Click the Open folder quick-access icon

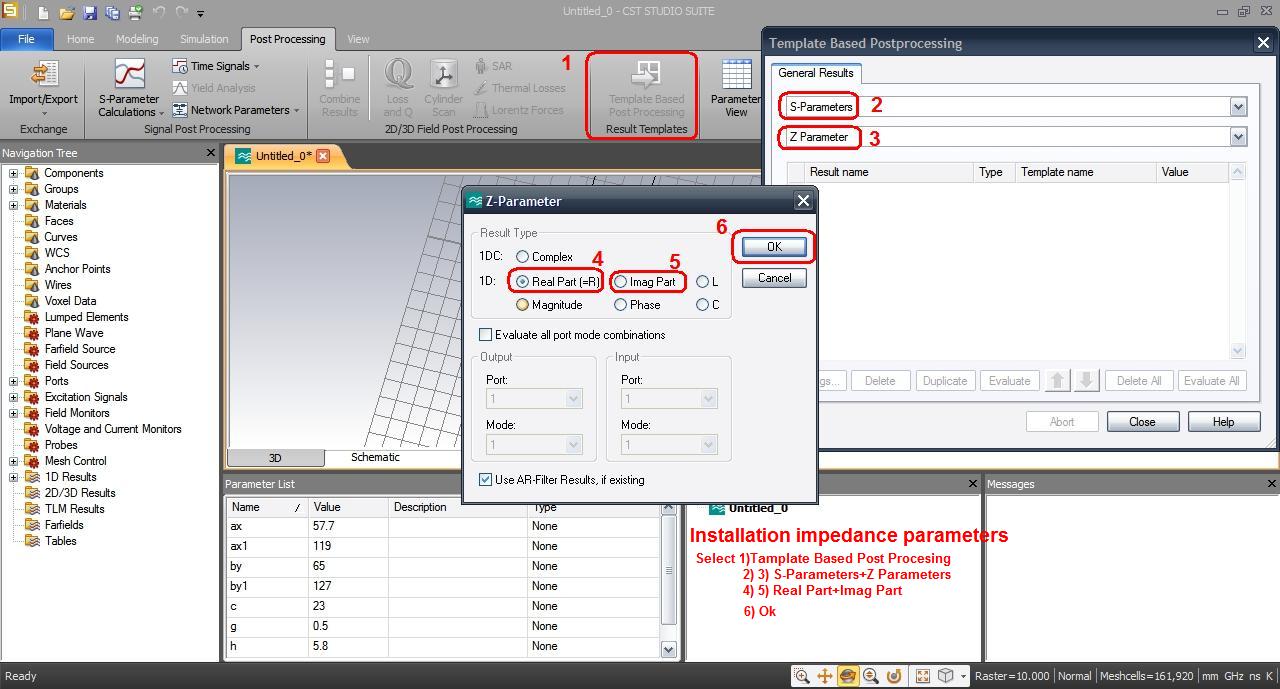(x=66, y=13)
